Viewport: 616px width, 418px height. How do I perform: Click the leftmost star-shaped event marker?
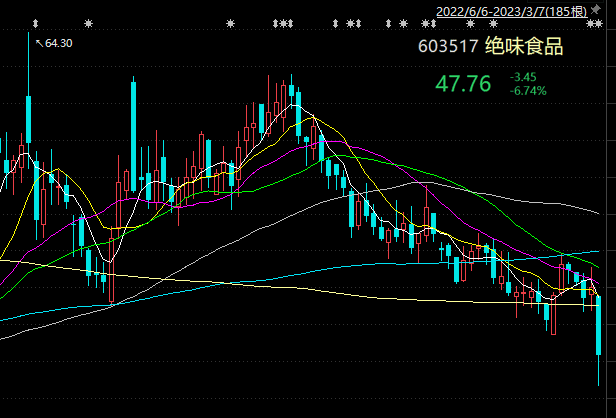(x=88, y=24)
